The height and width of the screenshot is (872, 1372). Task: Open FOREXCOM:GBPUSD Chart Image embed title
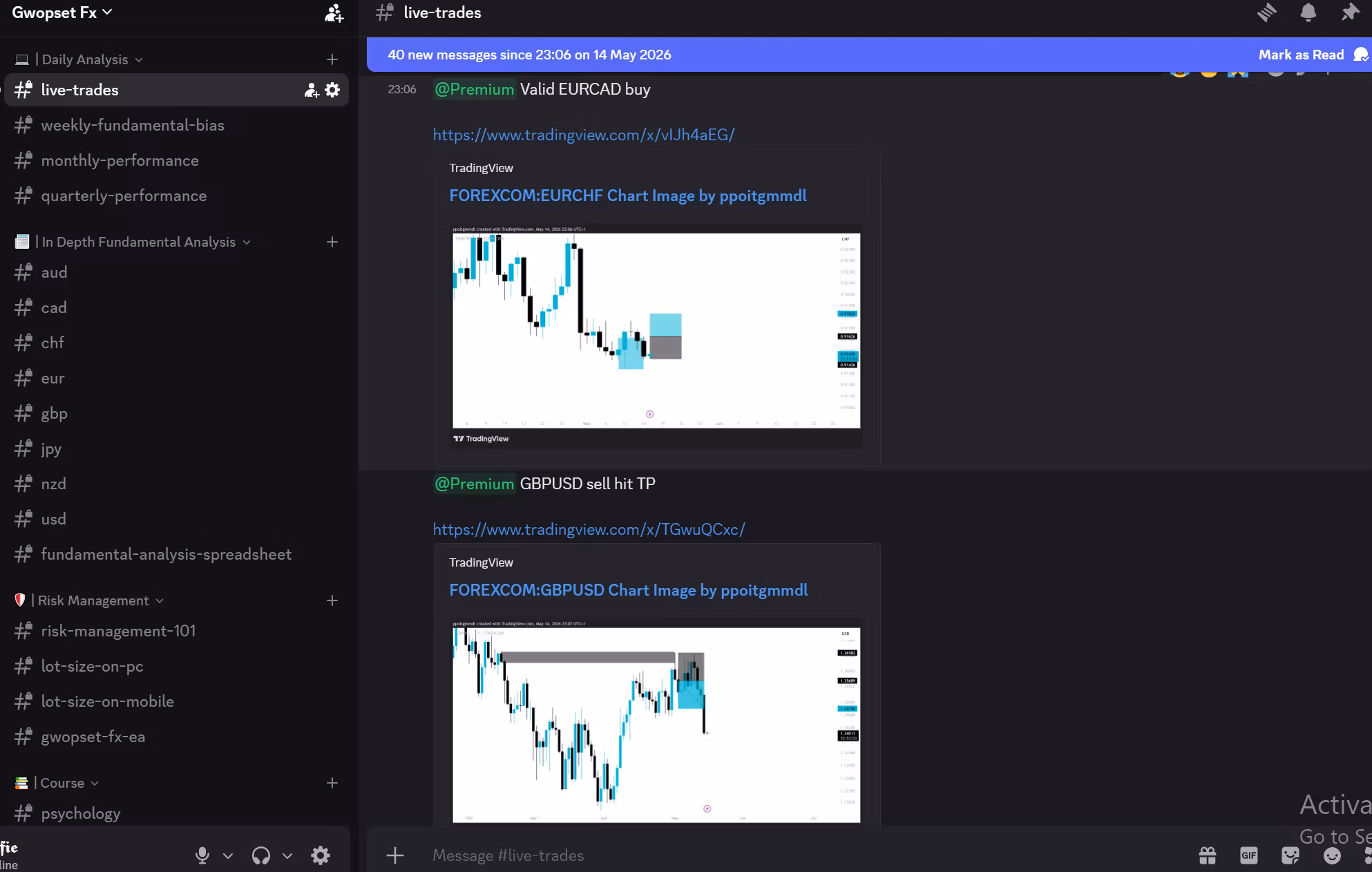tap(629, 590)
